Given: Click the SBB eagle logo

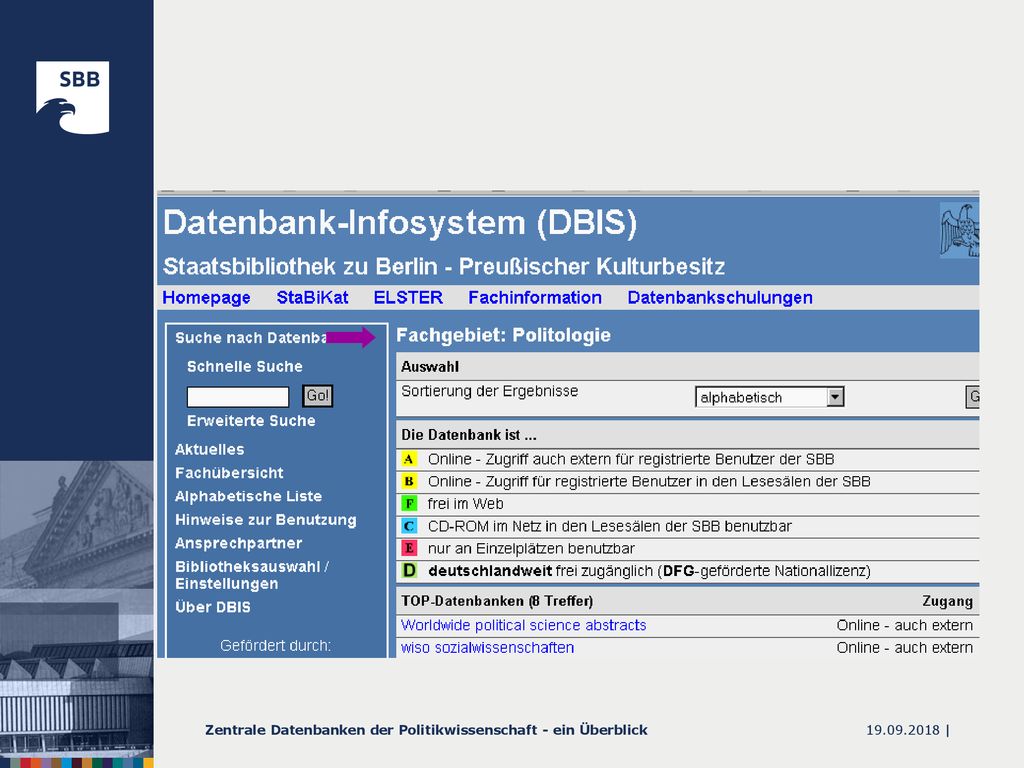Looking at the screenshot, I should (72, 97).
